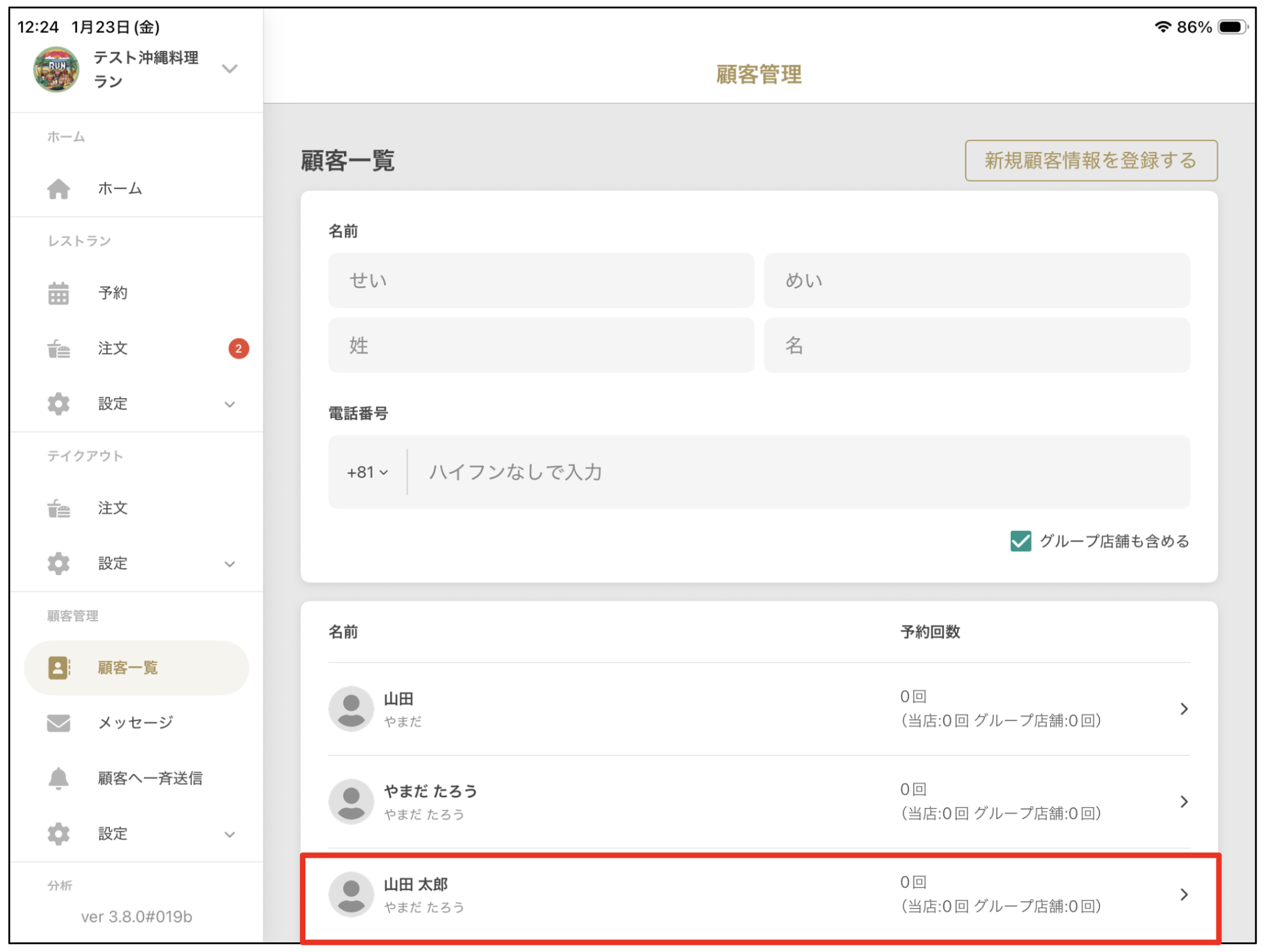Select the ホーム home icon

59,188
